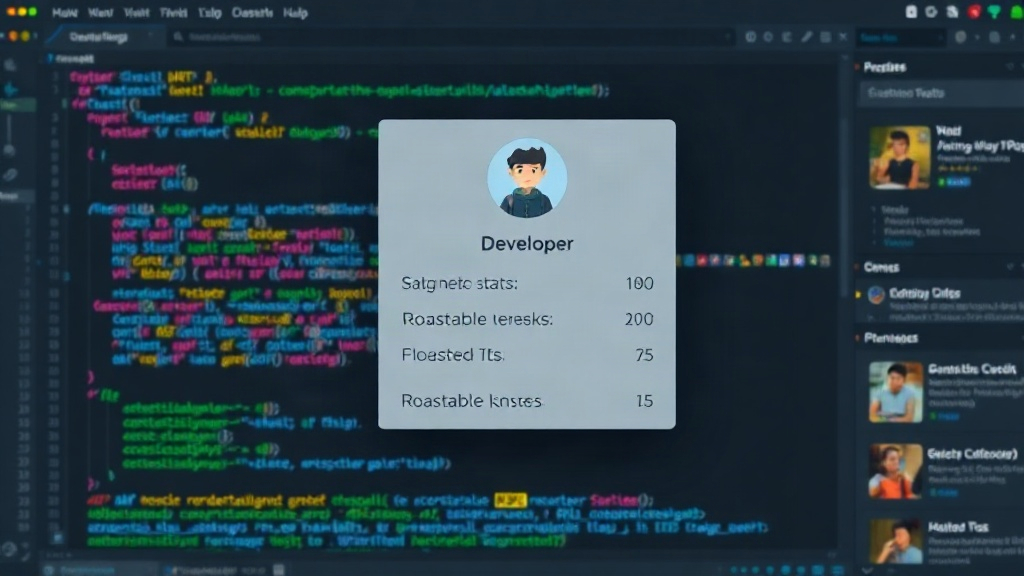Open the Help menu in the menu bar
1024x576 pixels.
point(295,13)
